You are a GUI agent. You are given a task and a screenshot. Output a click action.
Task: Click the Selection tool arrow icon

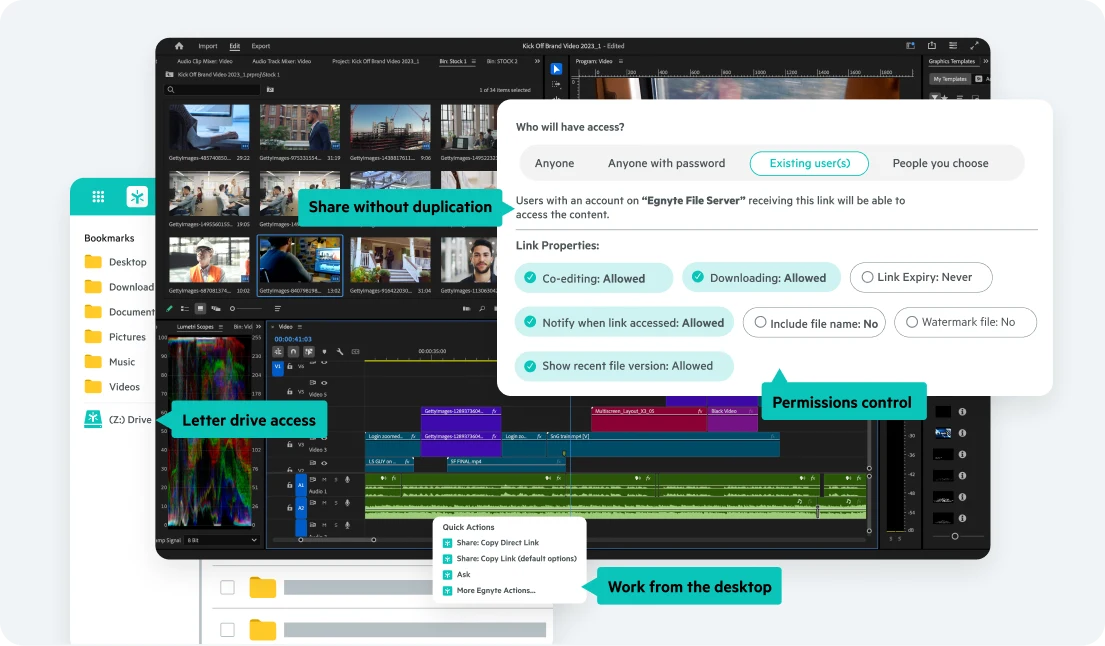[x=556, y=69]
